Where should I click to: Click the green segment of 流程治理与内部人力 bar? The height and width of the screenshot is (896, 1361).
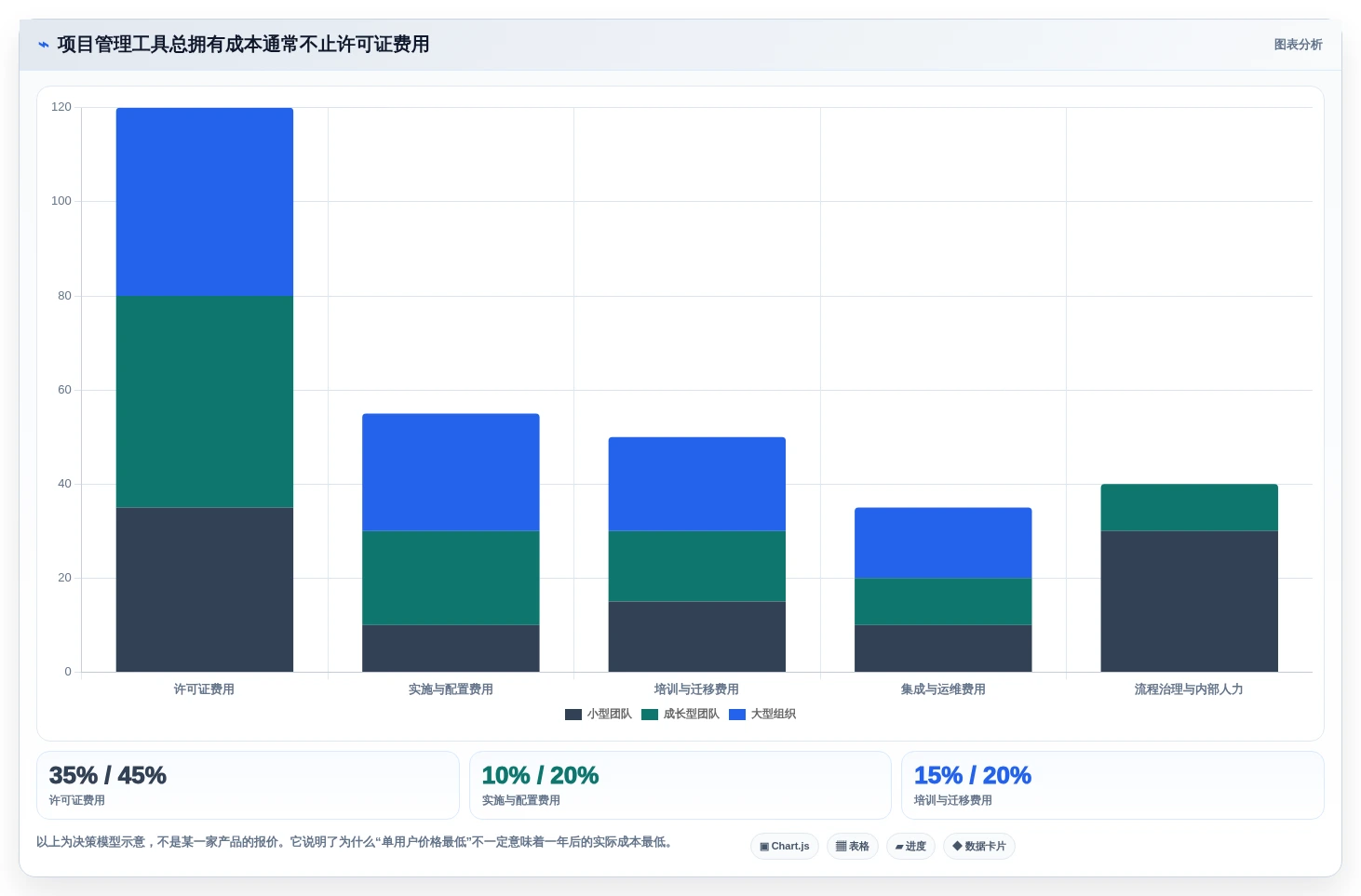1190,508
